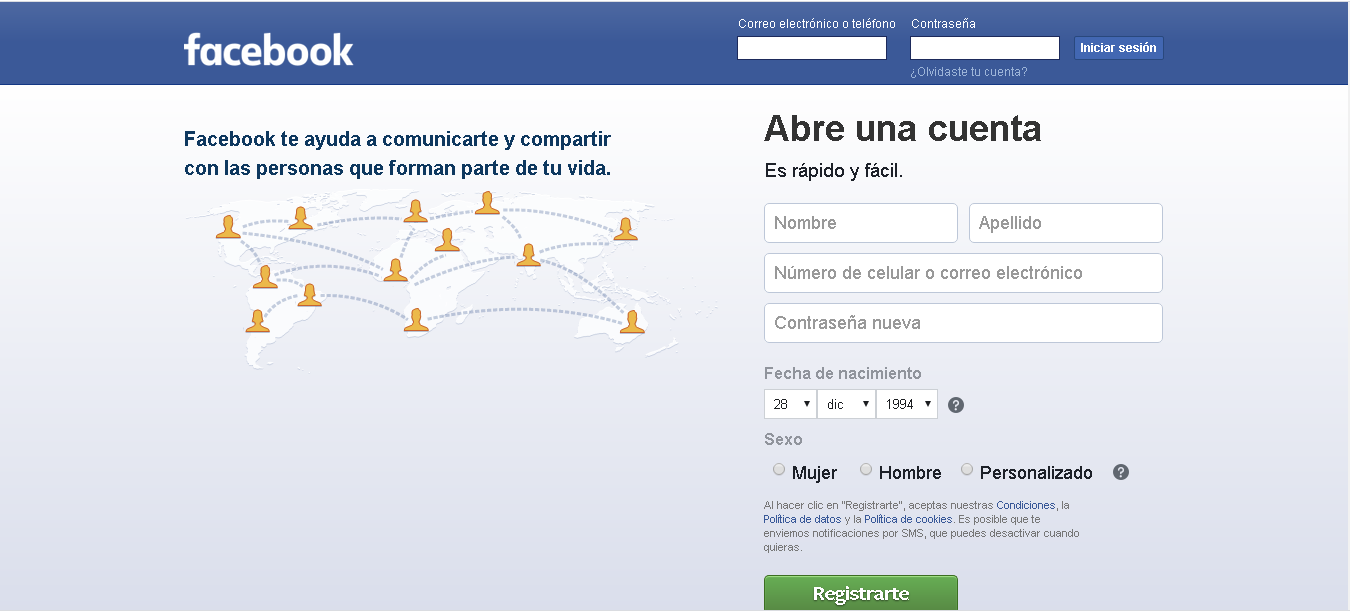This screenshot has height=616, width=1350.
Task: Open the Condiciones terms link
Action: pos(1025,505)
